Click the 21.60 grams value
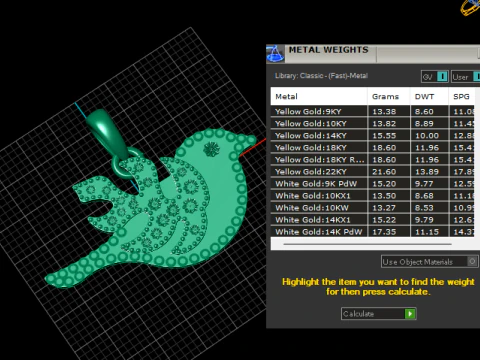480x360 pixels. (x=384, y=172)
